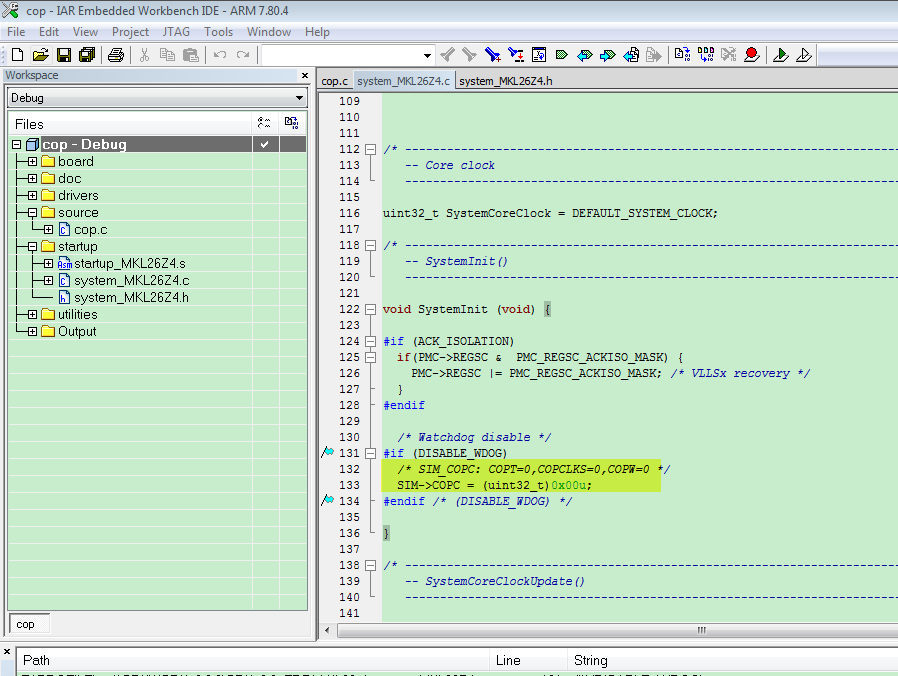898x676 pixels.
Task: Close the Workspace panel
Action: [305, 75]
